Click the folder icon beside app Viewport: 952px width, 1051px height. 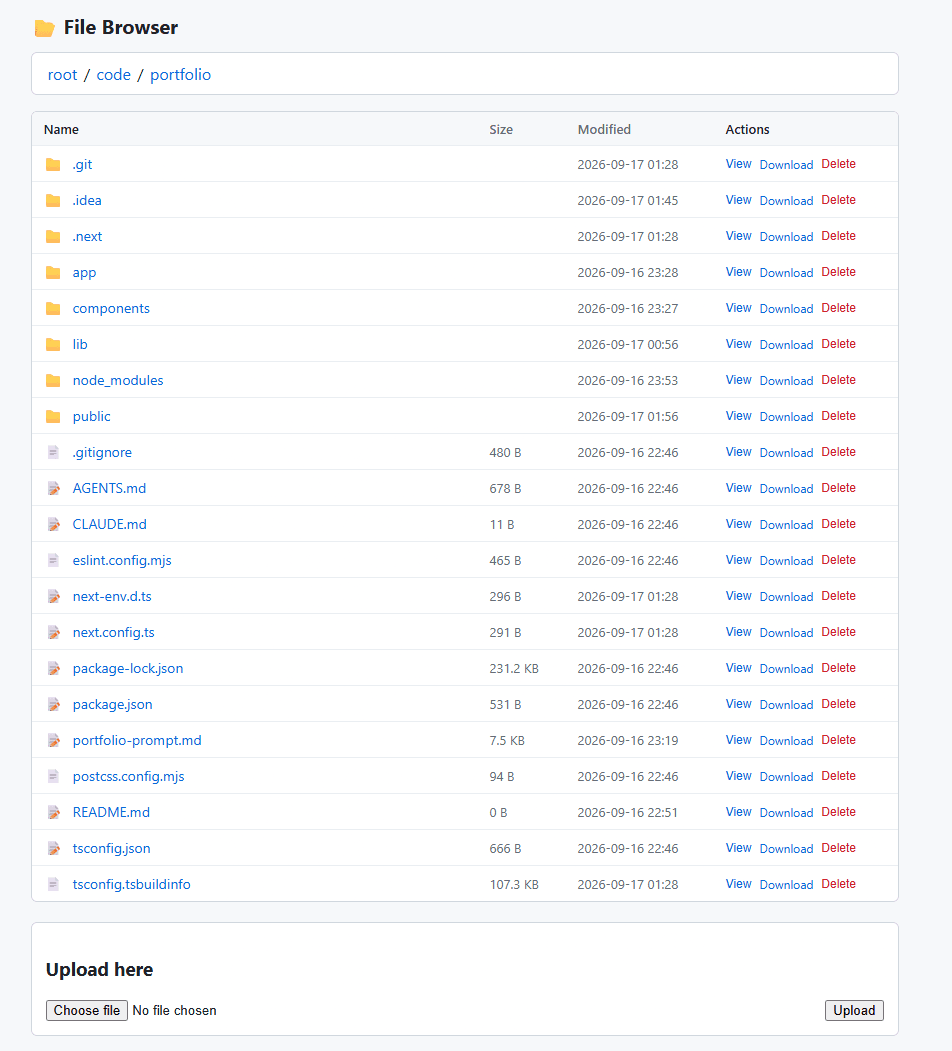point(53,272)
